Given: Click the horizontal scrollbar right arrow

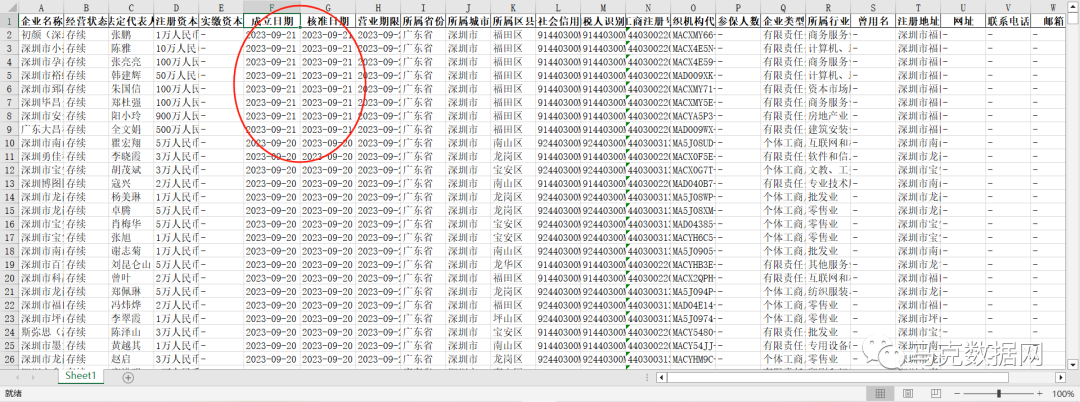Looking at the screenshot, I should [x=1061, y=377].
